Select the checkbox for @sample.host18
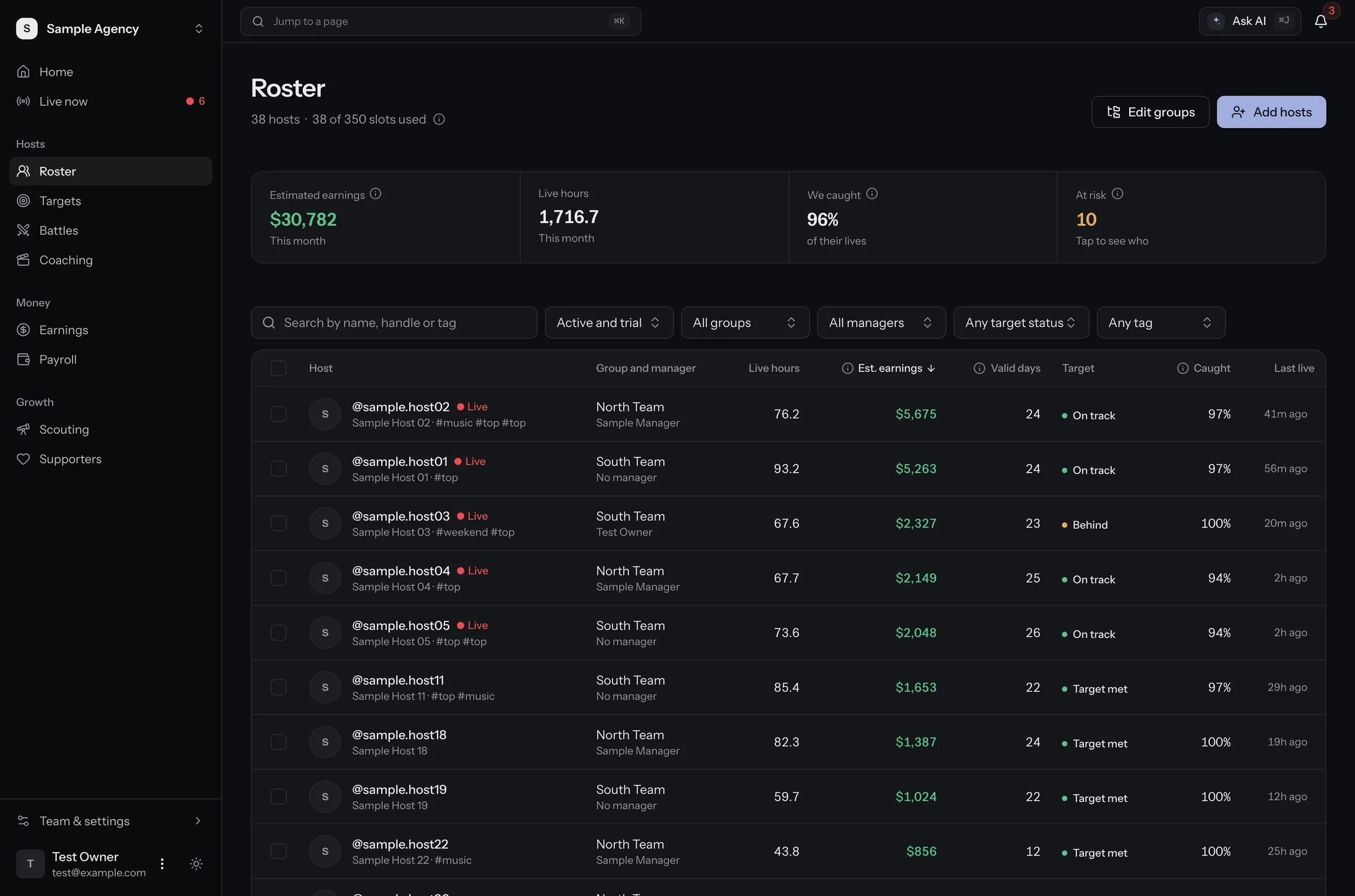Image resolution: width=1355 pixels, height=896 pixels. coord(278,742)
